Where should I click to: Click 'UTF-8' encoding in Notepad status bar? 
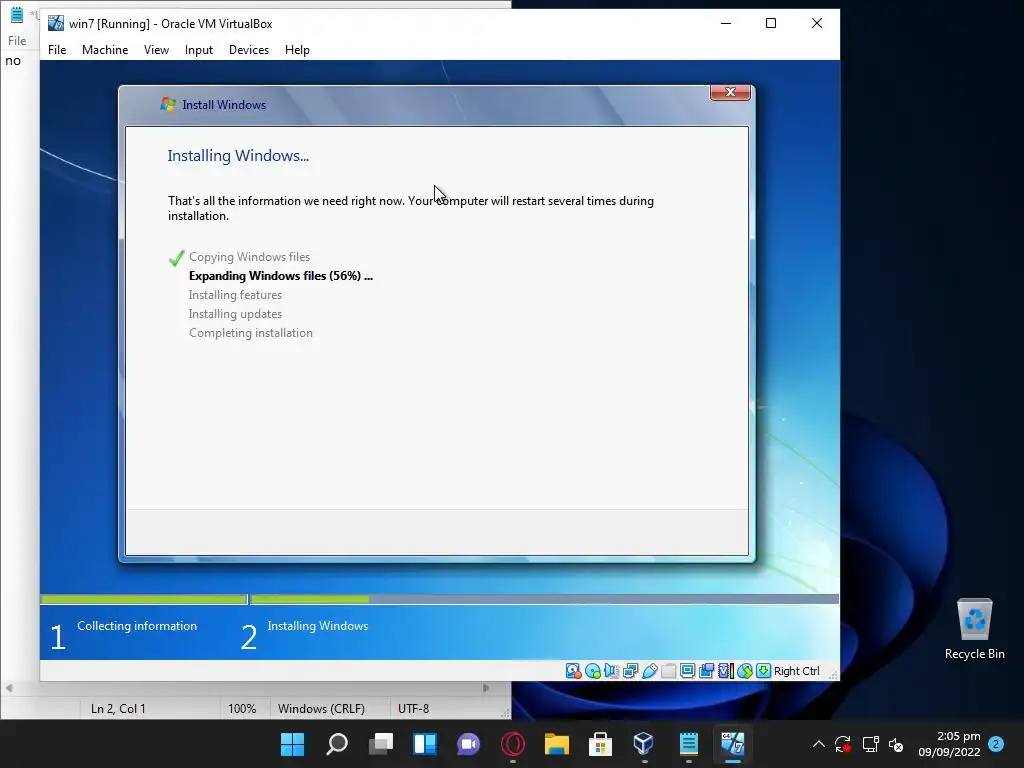pyautogui.click(x=413, y=709)
